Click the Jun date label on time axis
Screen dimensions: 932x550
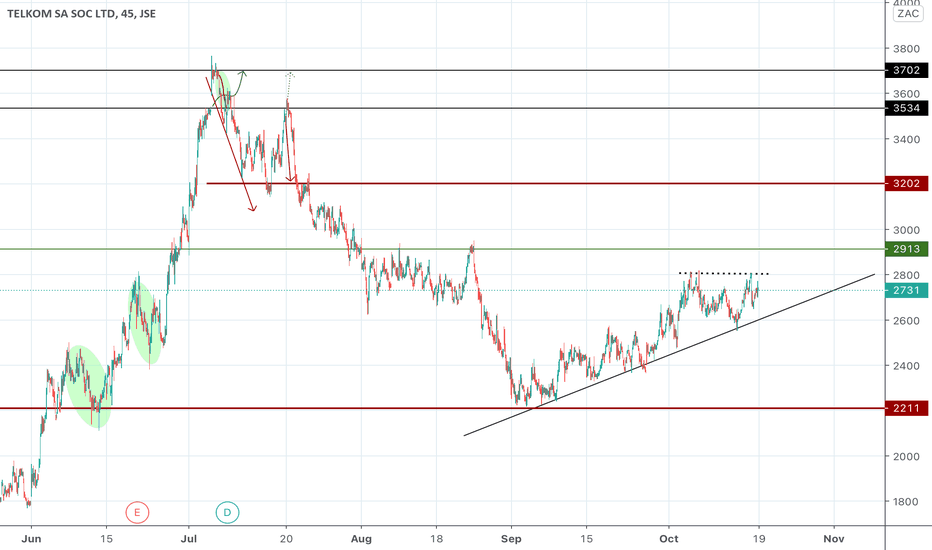tap(31, 539)
